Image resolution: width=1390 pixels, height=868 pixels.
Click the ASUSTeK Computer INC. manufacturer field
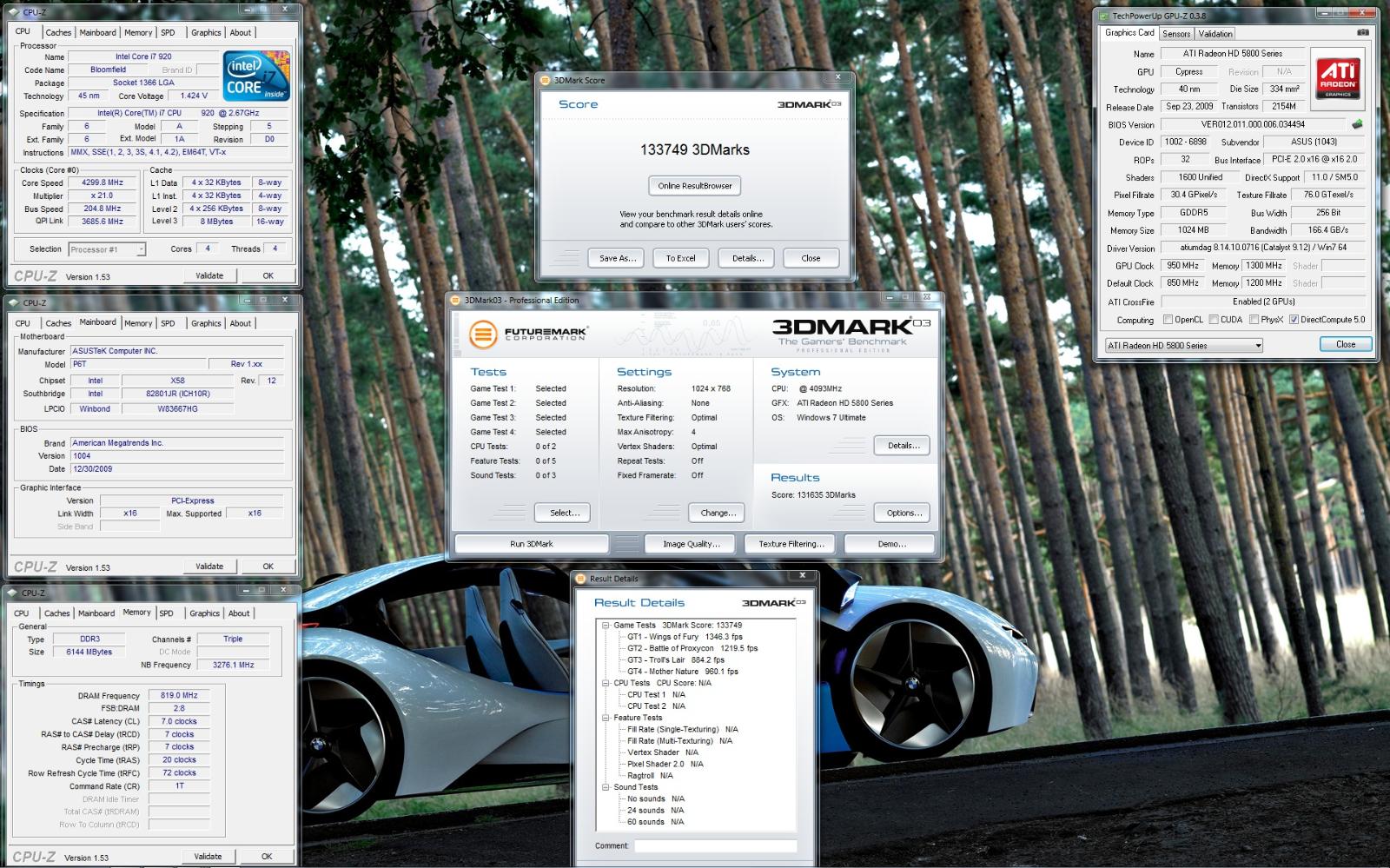[176, 351]
